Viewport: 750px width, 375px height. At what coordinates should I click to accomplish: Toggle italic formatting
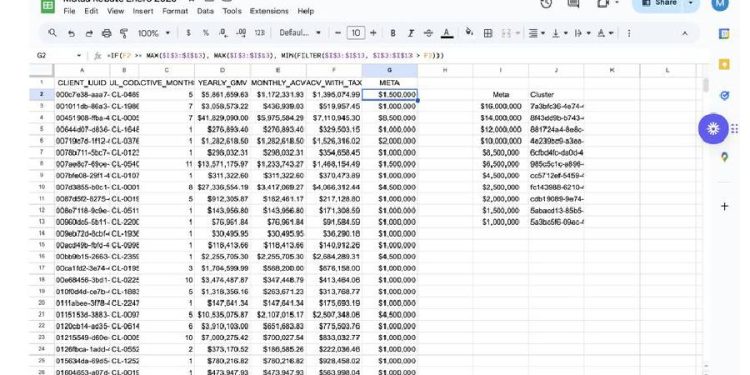pos(410,33)
